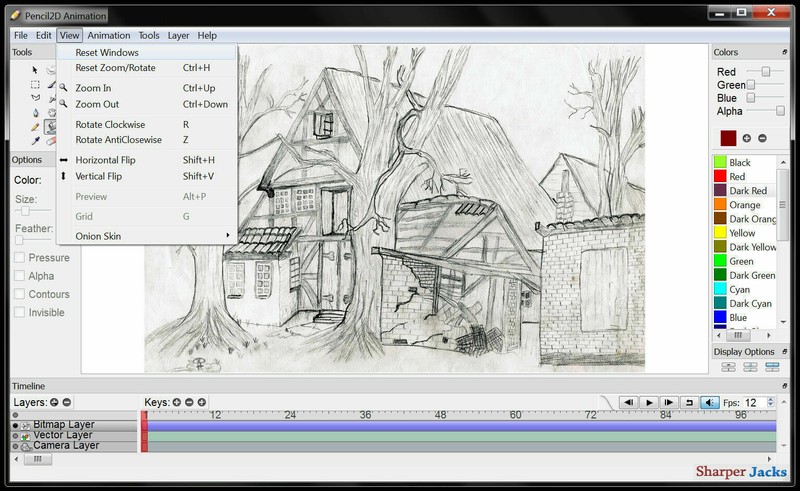800x491 pixels.
Task: Remove layer with Layers minus icon
Action: point(66,402)
